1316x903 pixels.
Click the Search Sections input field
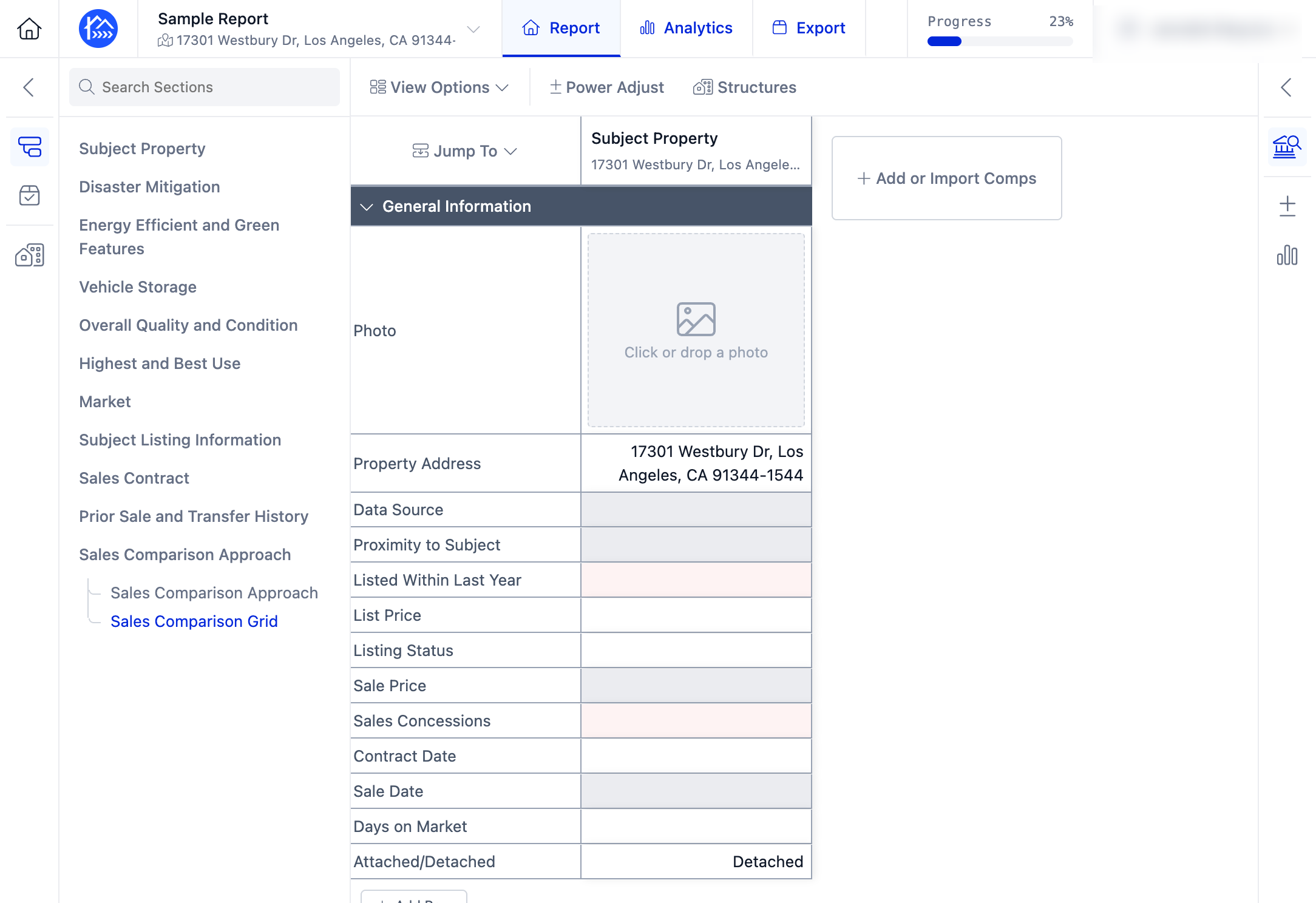(x=205, y=87)
